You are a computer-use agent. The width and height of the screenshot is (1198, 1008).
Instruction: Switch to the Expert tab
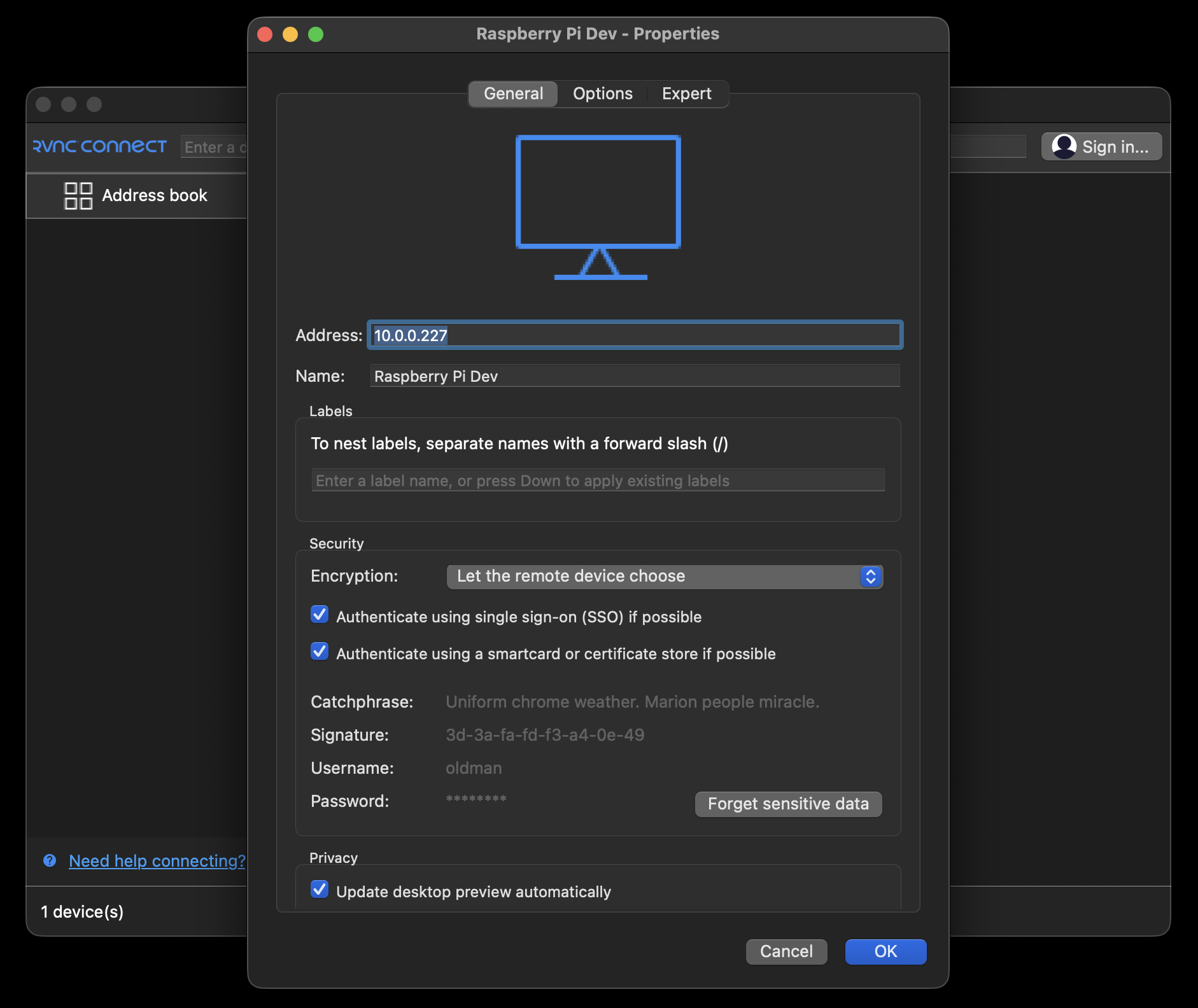pyautogui.click(x=686, y=94)
